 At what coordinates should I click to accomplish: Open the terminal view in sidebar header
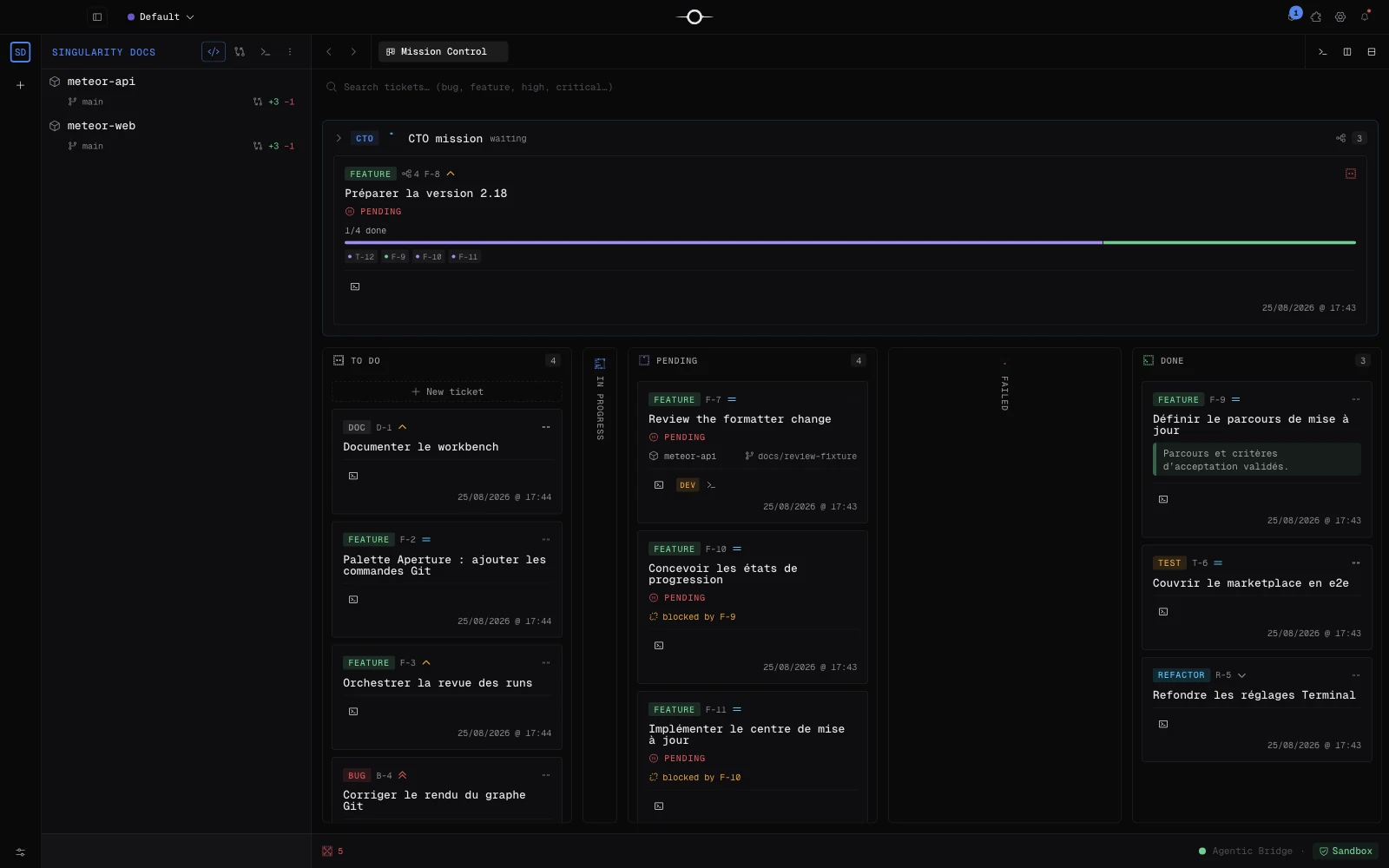265,52
